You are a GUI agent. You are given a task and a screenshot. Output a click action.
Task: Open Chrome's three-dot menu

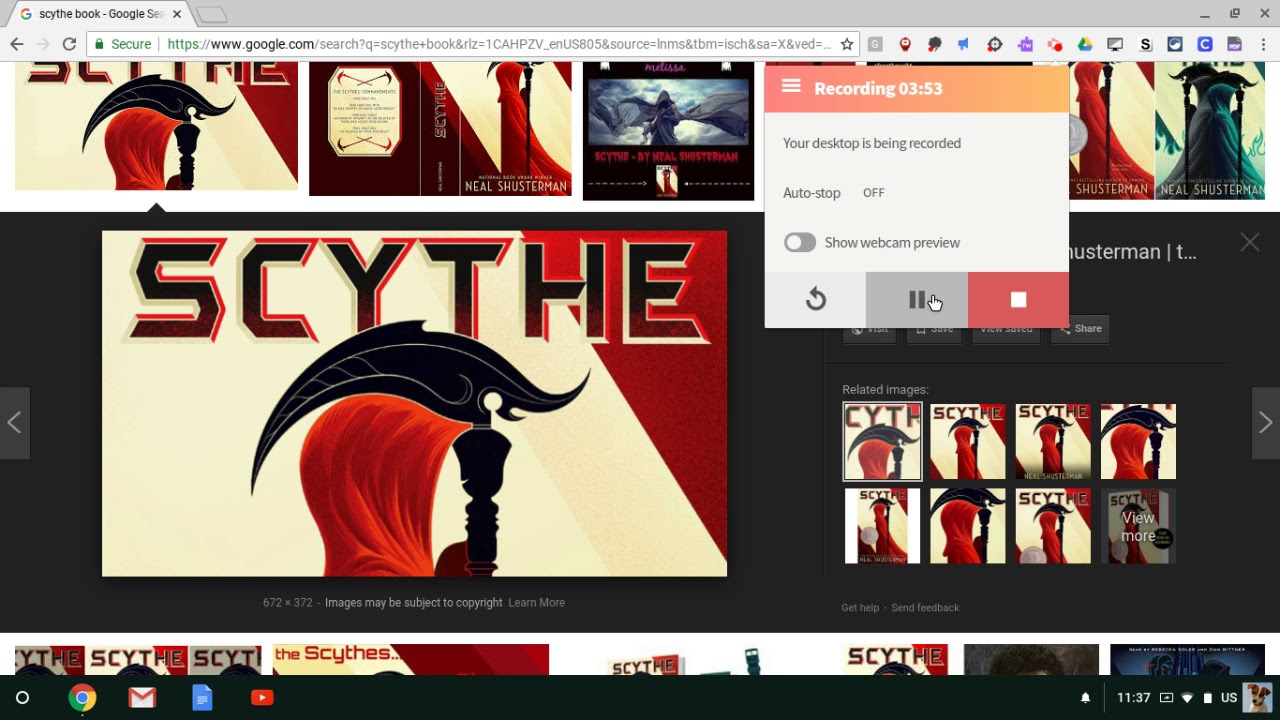(1264, 44)
